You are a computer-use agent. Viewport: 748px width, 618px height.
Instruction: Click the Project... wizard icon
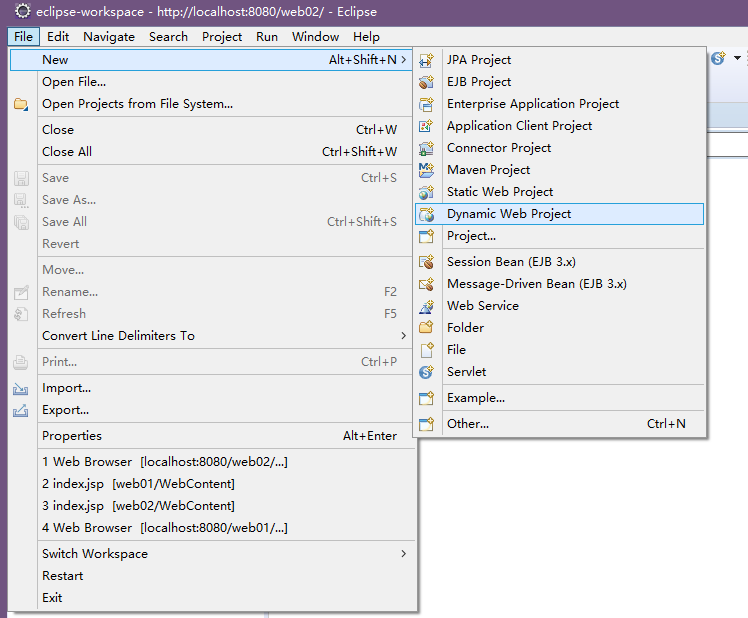426,236
